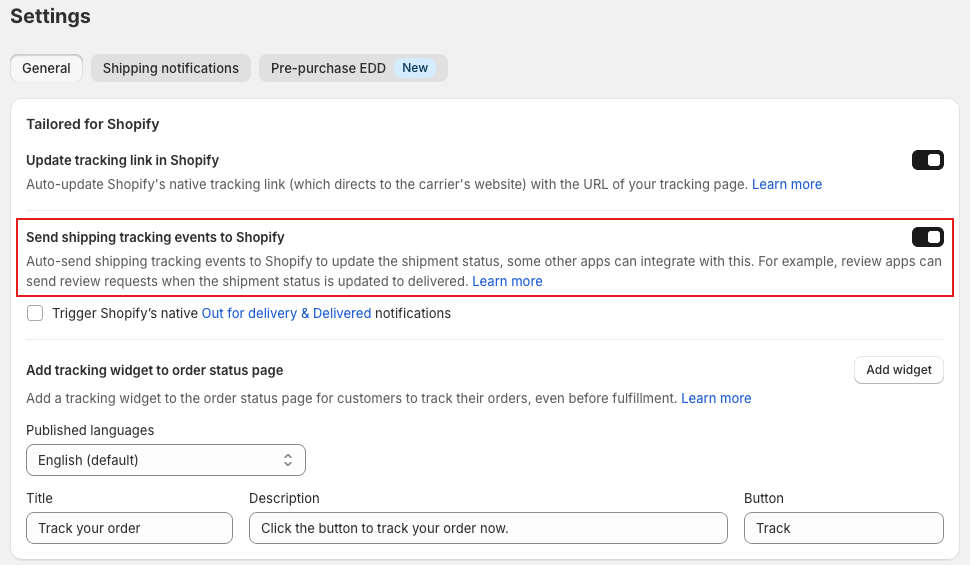Click the up-down chevron in language selector

click(288, 460)
